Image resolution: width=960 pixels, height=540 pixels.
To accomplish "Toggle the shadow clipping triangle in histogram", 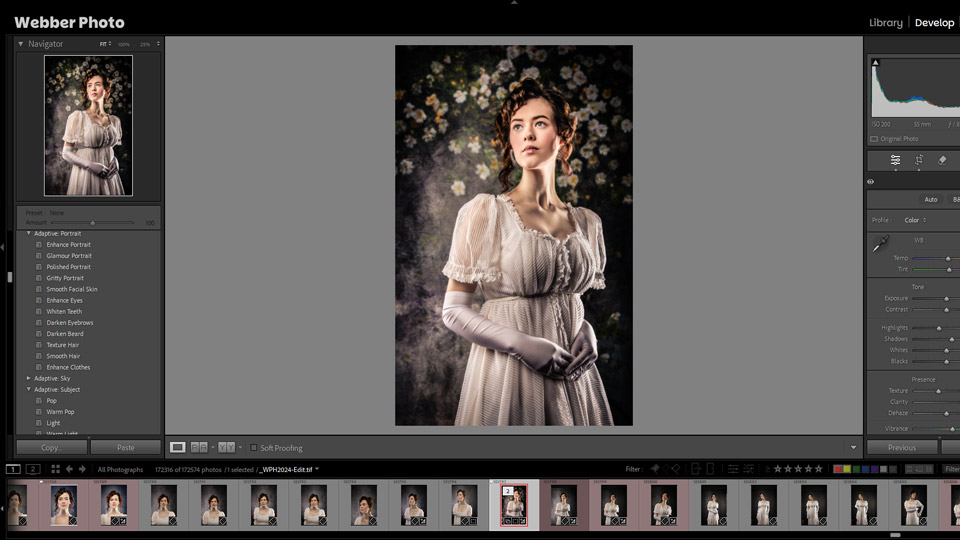I will (875, 62).
